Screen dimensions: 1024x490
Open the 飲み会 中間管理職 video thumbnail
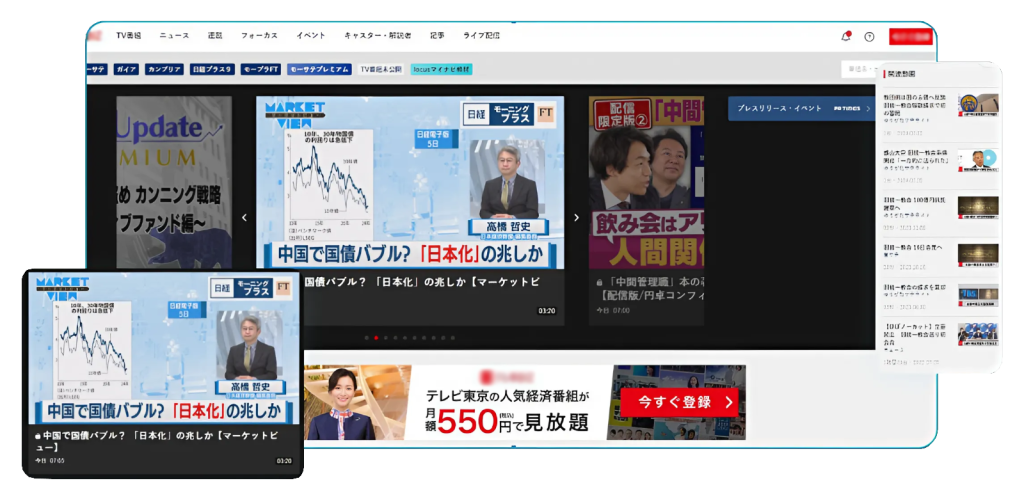pyautogui.click(x=647, y=182)
